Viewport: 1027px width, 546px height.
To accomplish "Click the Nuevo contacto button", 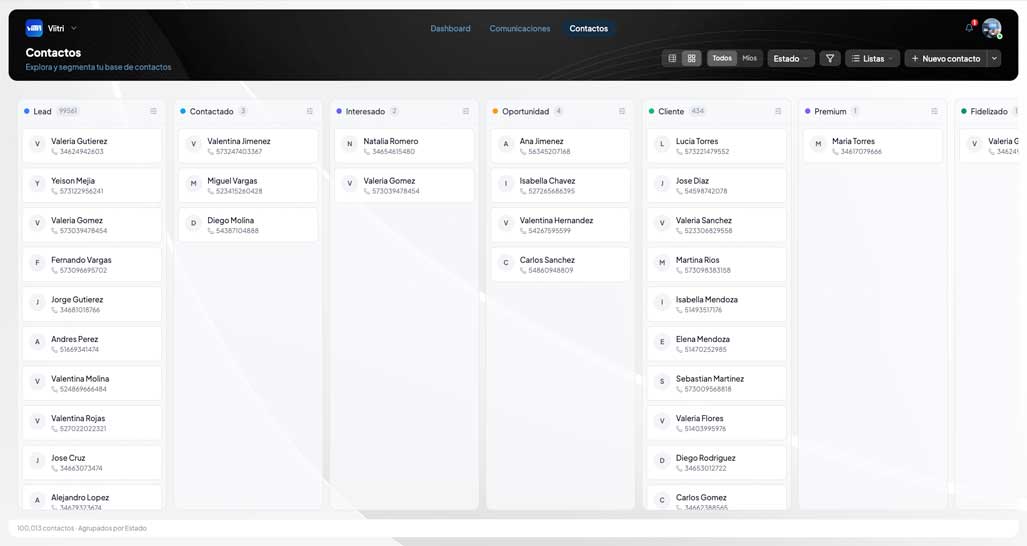I will point(946,58).
